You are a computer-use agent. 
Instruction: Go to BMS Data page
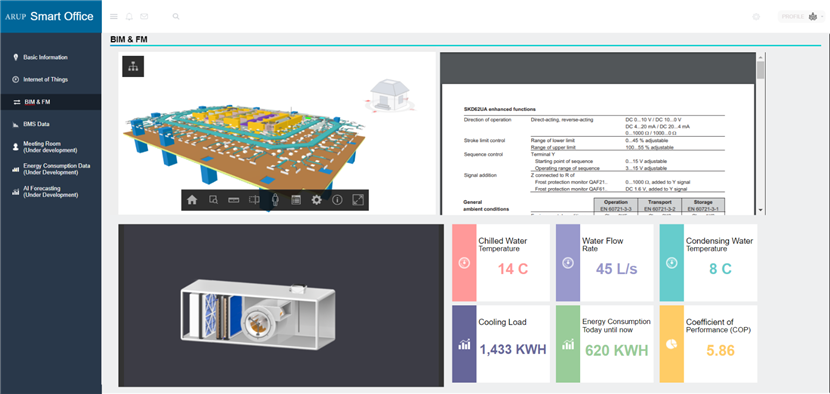click(37, 124)
